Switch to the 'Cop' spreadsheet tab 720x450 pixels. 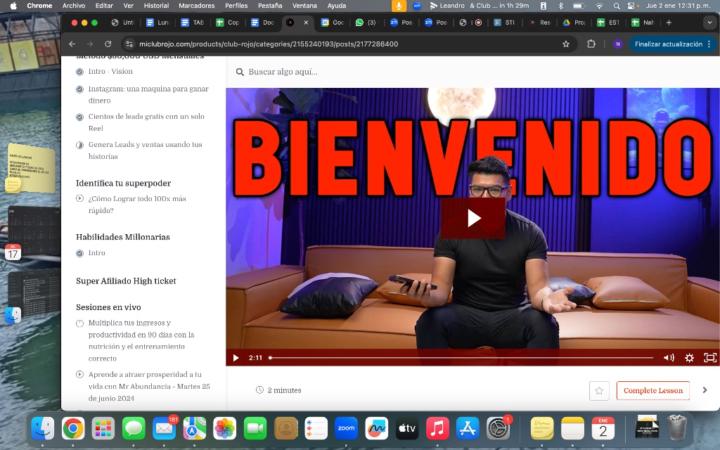pyautogui.click(x=227, y=22)
